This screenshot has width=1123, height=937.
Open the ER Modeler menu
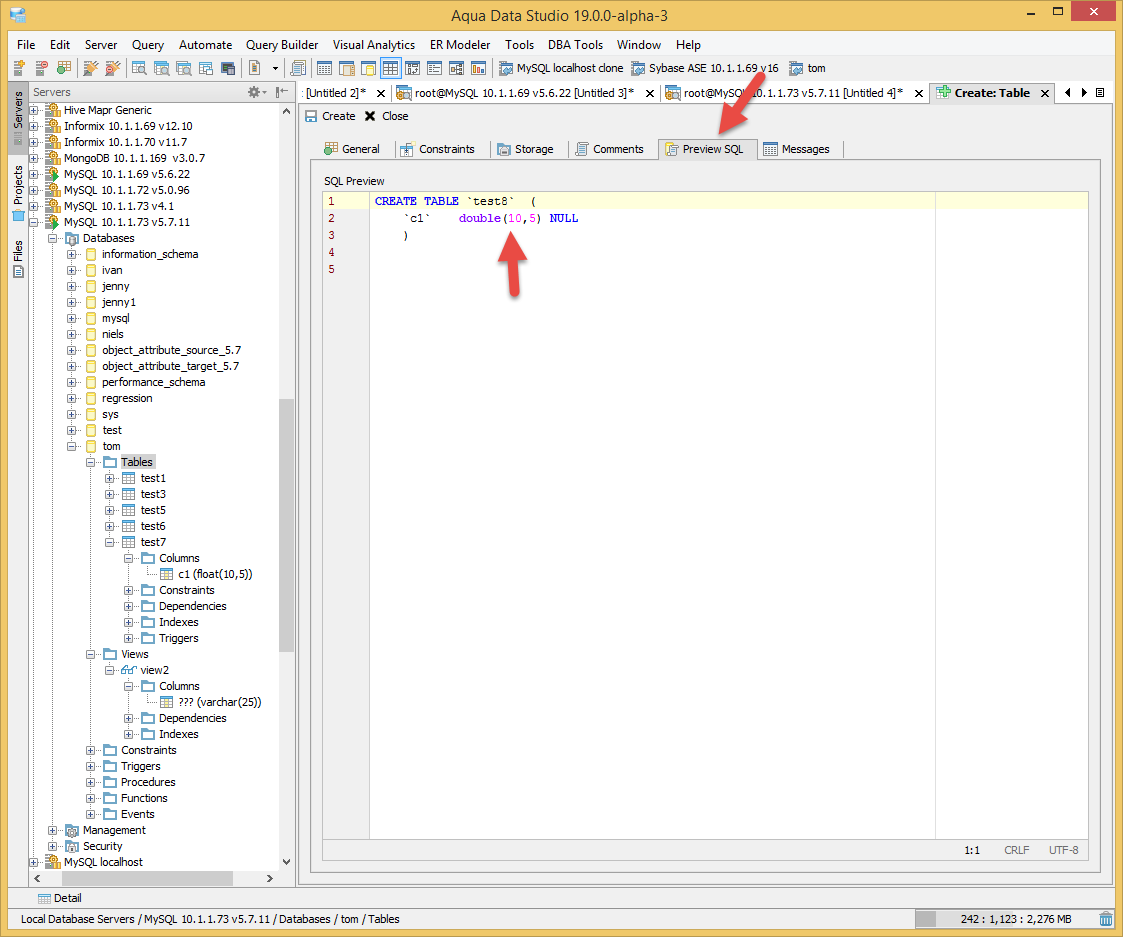pyautogui.click(x=460, y=44)
